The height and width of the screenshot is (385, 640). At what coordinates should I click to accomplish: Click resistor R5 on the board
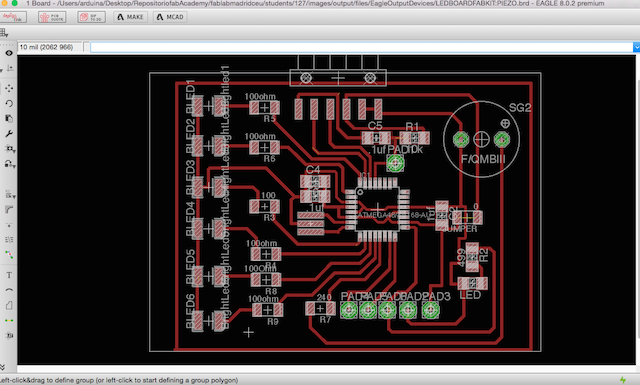click(x=264, y=108)
